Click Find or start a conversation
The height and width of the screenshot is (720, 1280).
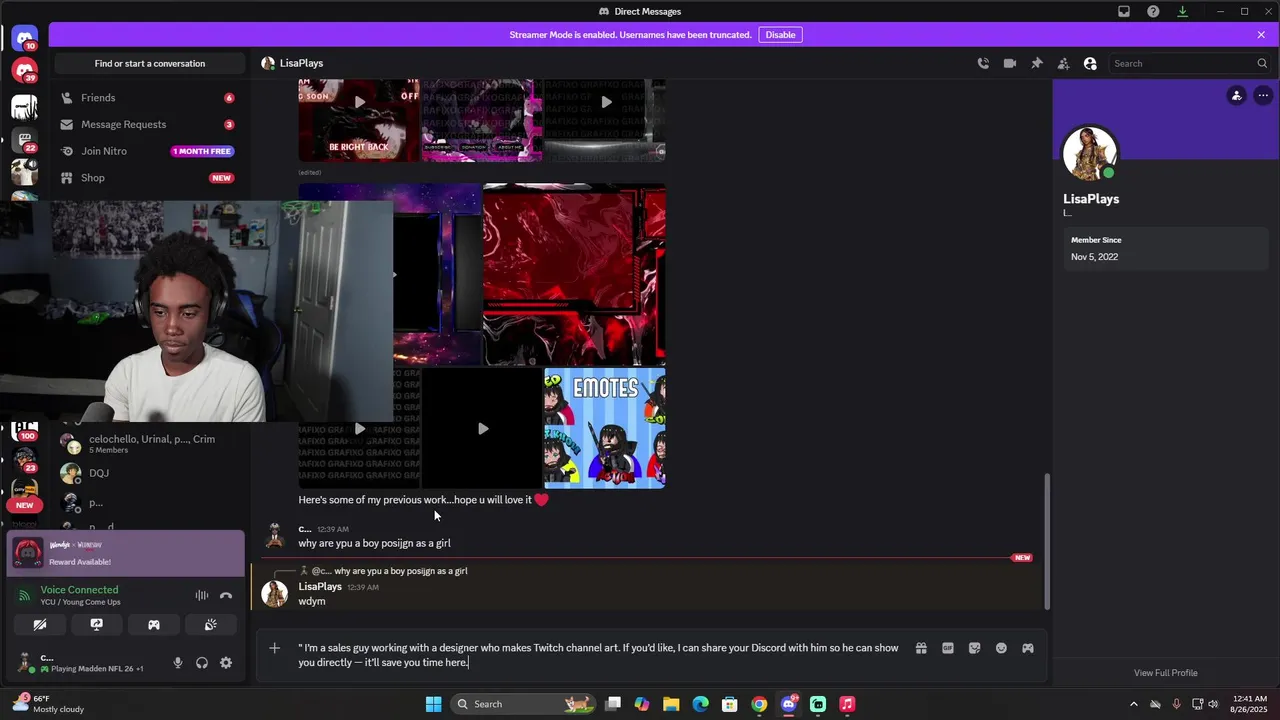[x=150, y=63]
